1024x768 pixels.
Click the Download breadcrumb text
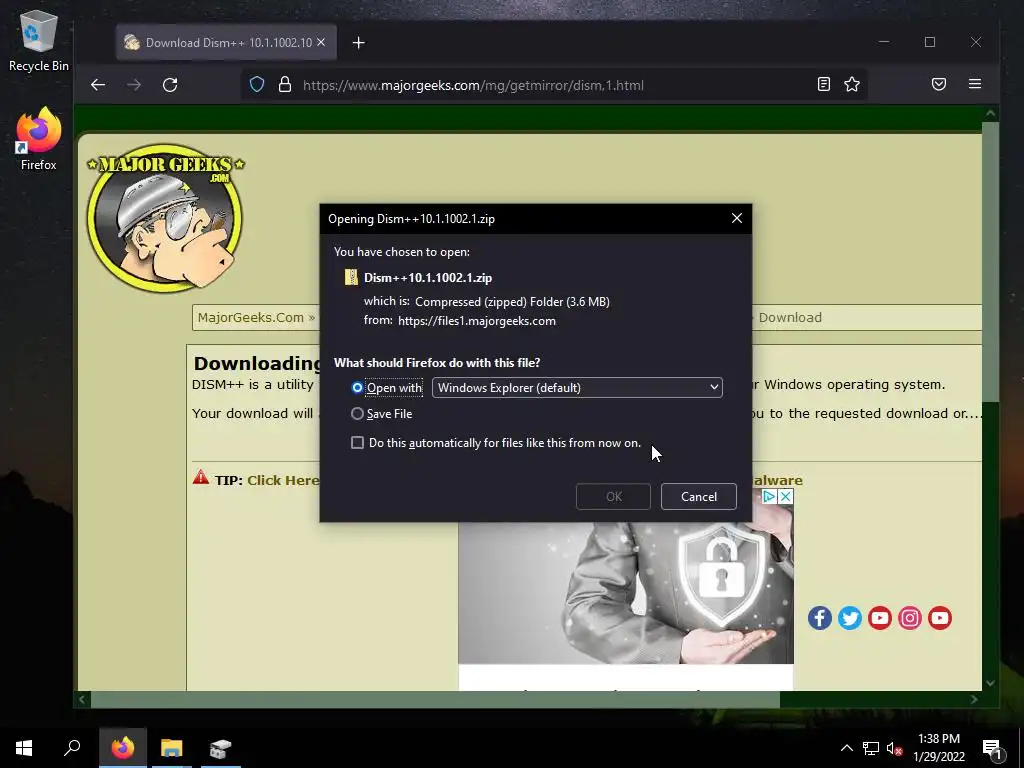[790, 317]
